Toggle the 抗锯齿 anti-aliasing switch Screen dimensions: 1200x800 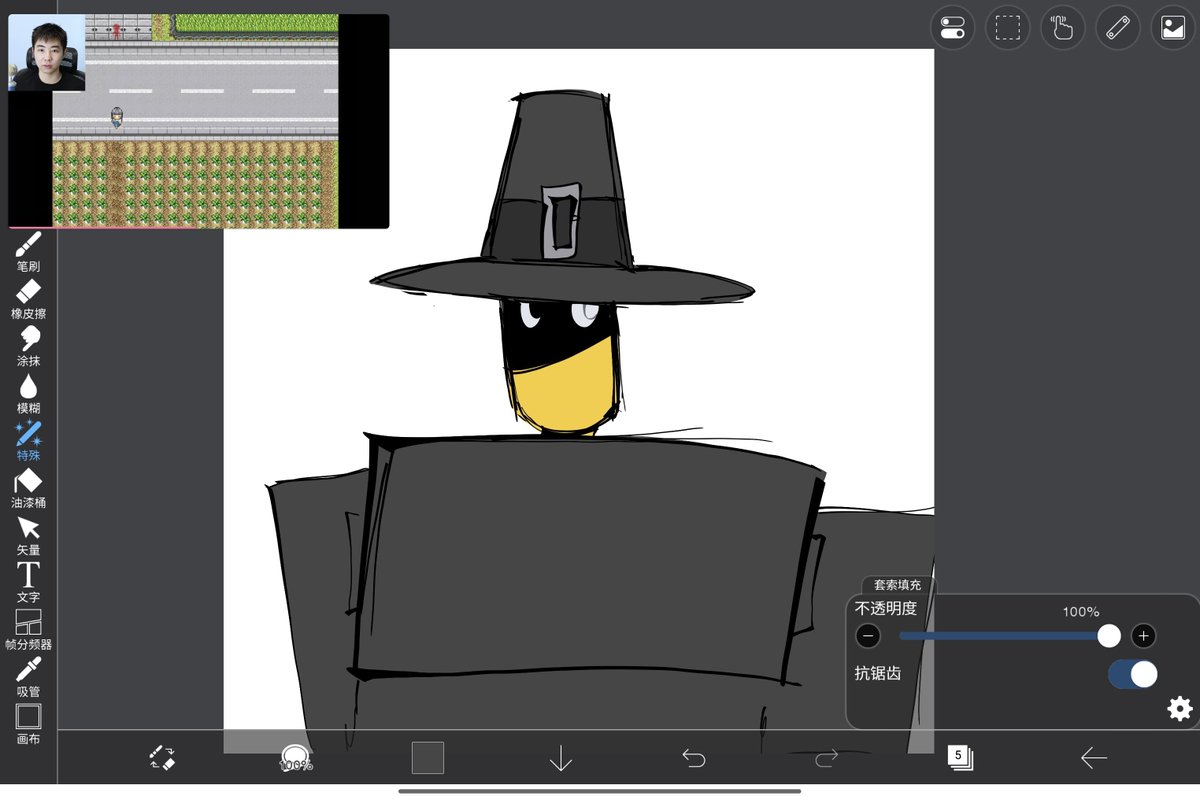pyautogui.click(x=1133, y=674)
